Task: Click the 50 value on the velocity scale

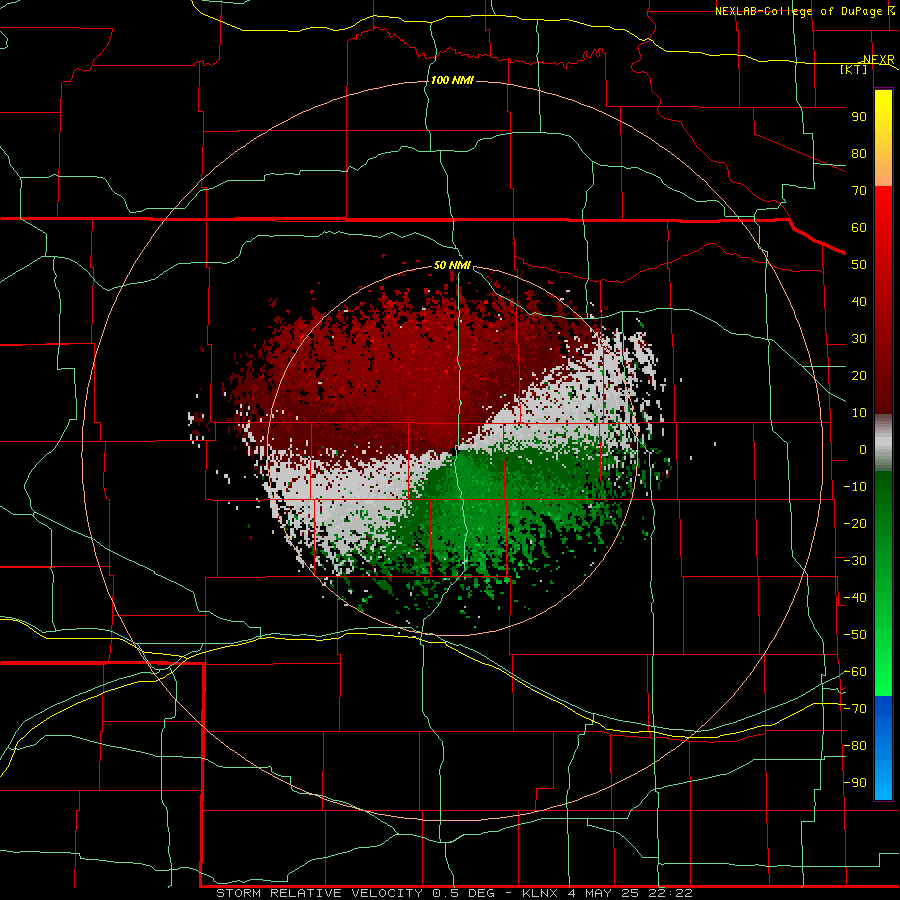Action: (859, 265)
